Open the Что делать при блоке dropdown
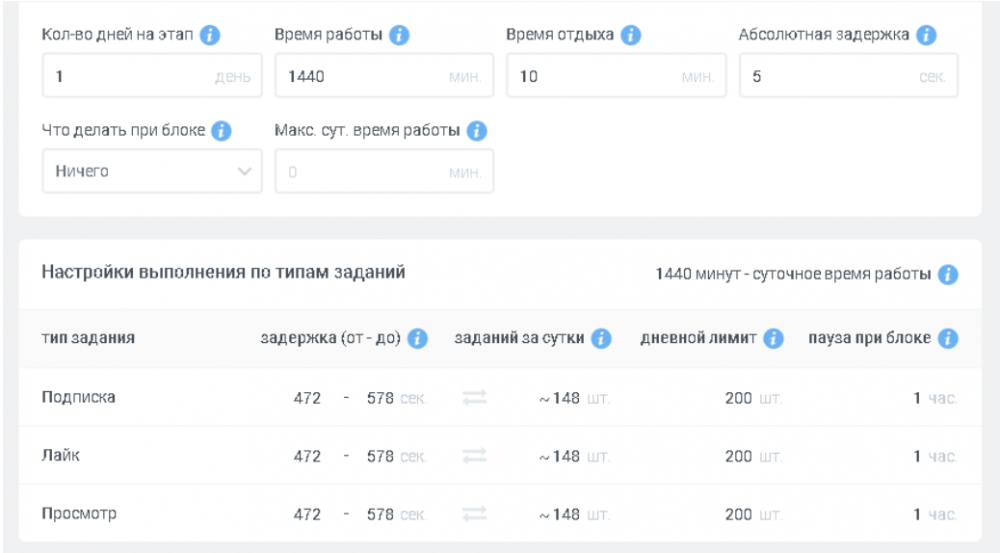The image size is (1000, 553). tap(152, 172)
